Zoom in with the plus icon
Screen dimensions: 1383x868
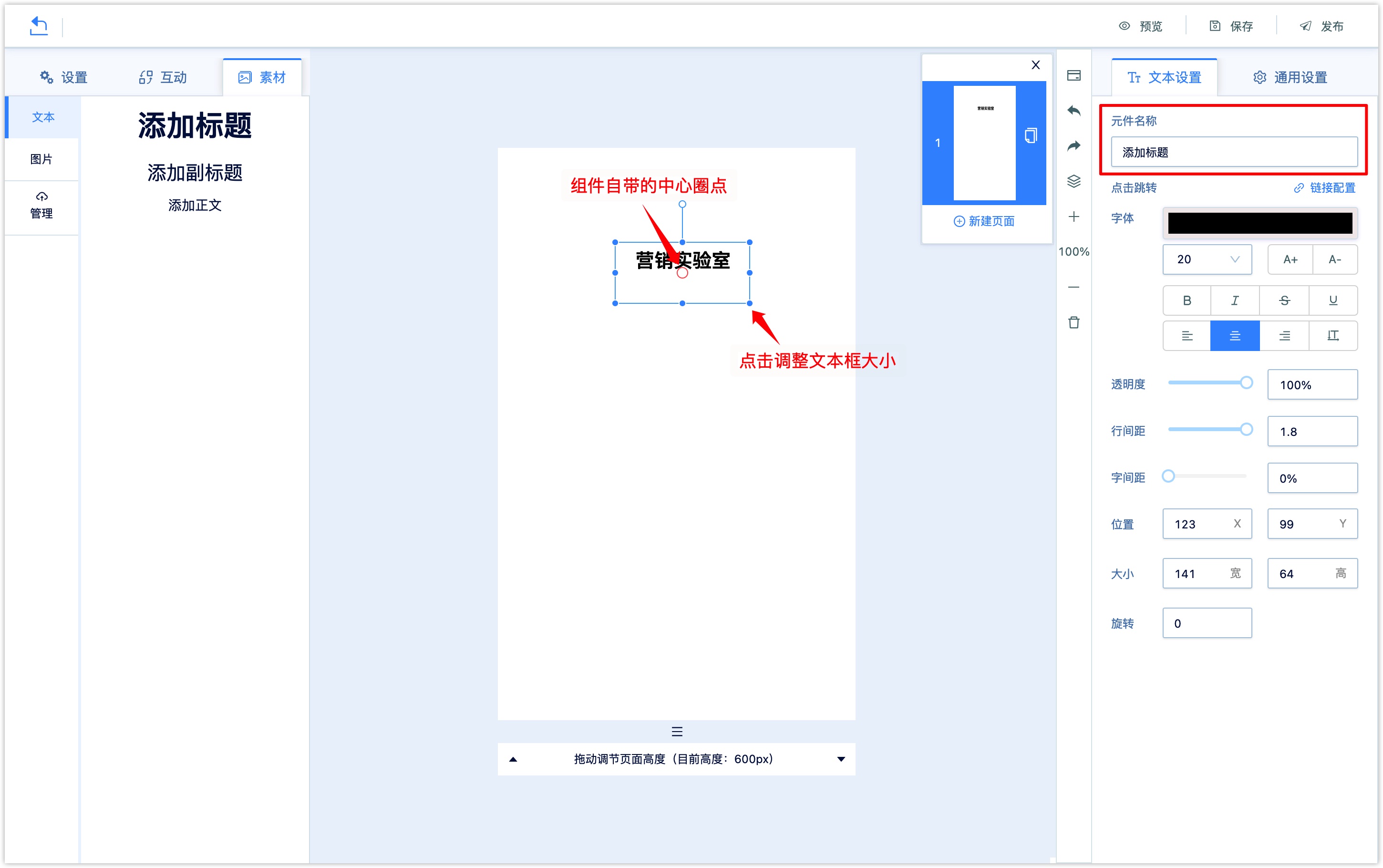(1073, 217)
